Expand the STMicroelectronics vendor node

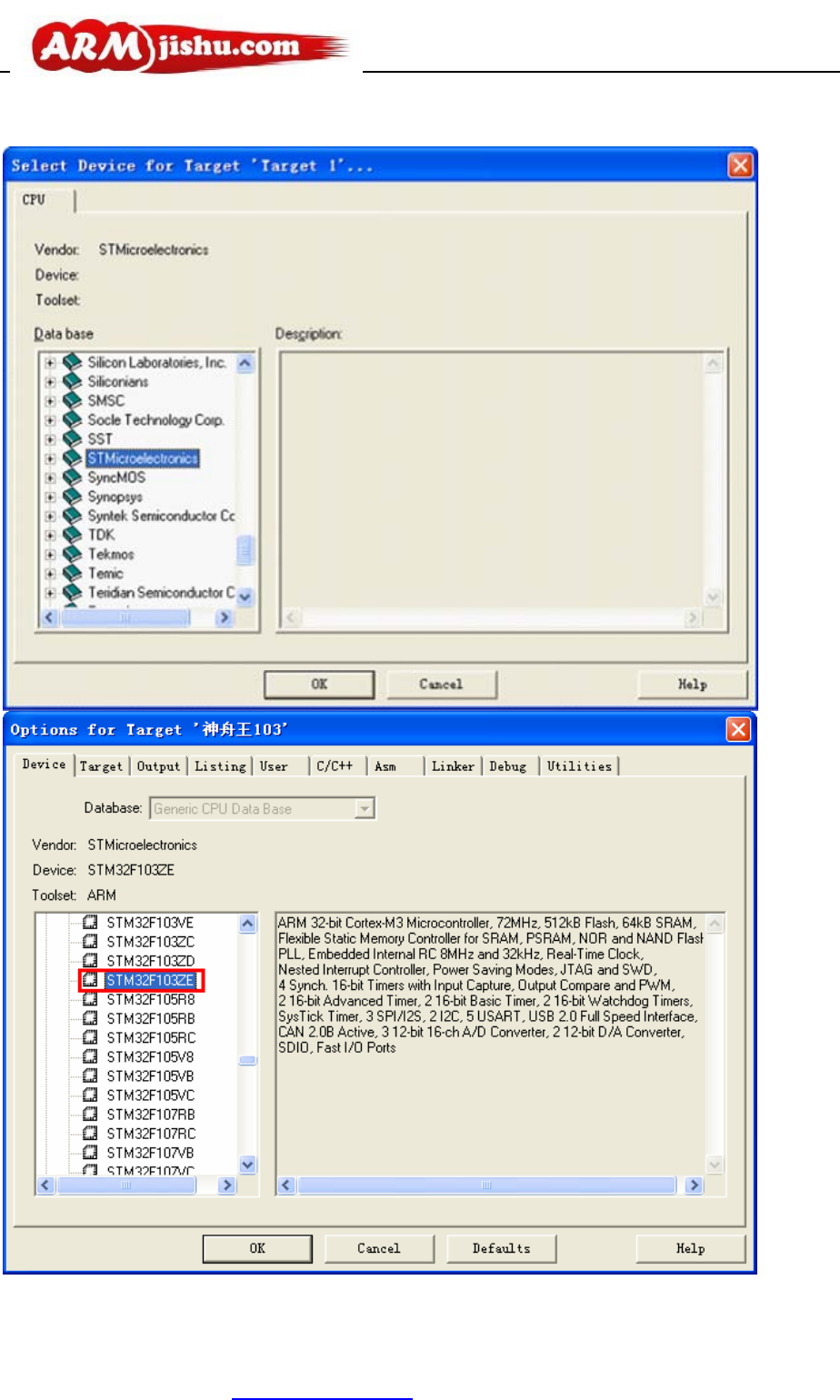51,458
